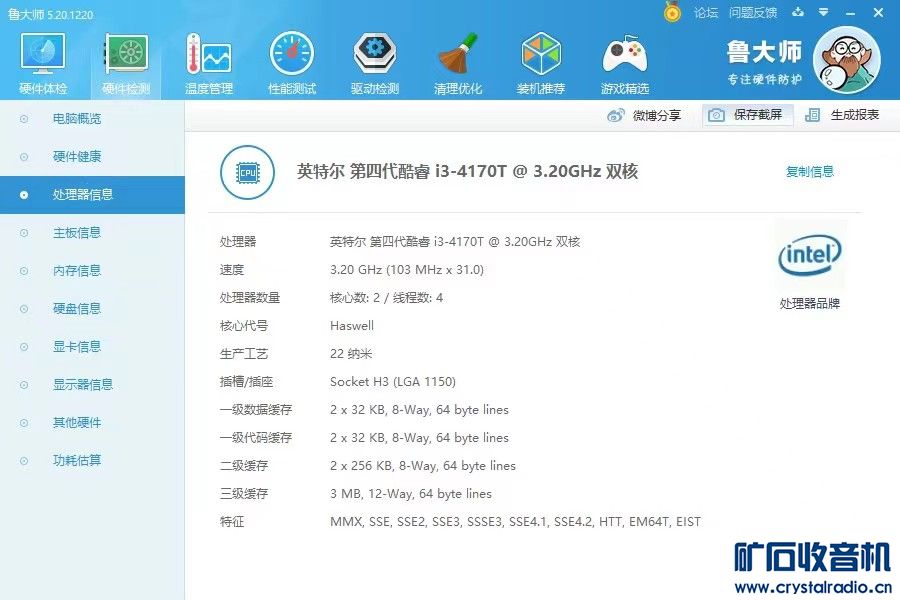Click the 一级代码缓存 cache value
The width and height of the screenshot is (900, 600).
pos(420,438)
